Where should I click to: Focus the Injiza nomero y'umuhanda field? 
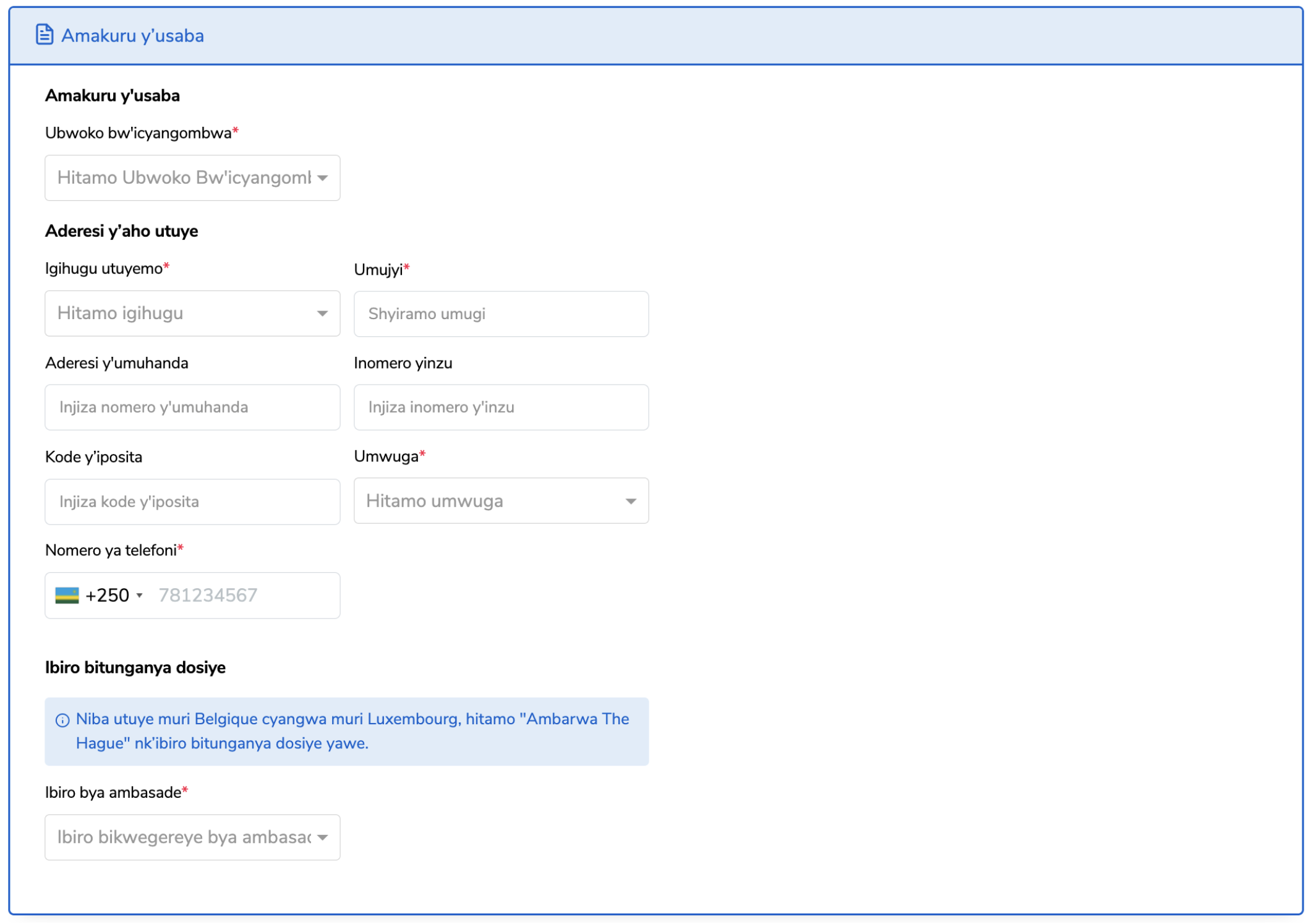pos(192,408)
